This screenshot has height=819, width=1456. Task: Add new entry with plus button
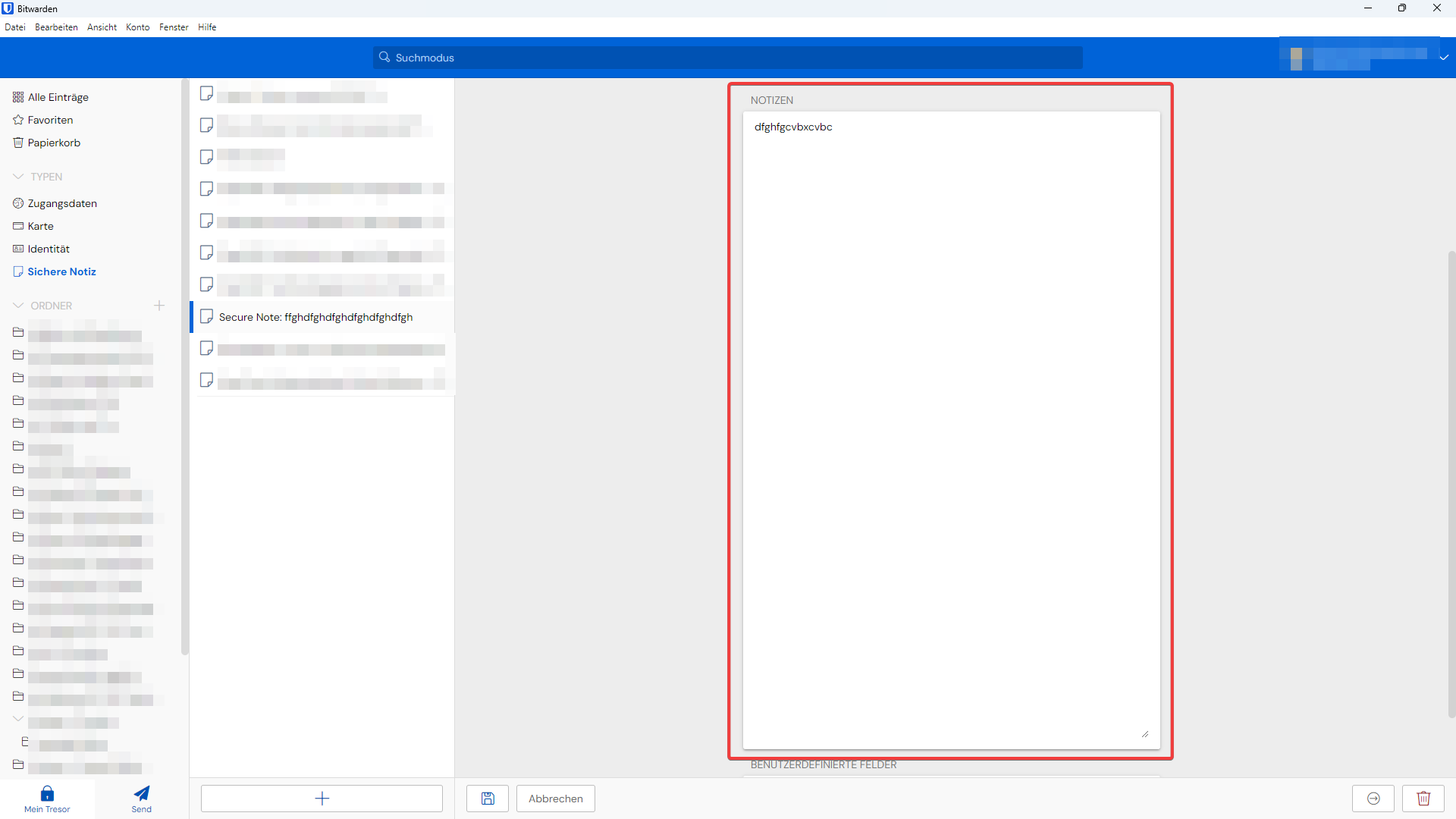click(322, 799)
